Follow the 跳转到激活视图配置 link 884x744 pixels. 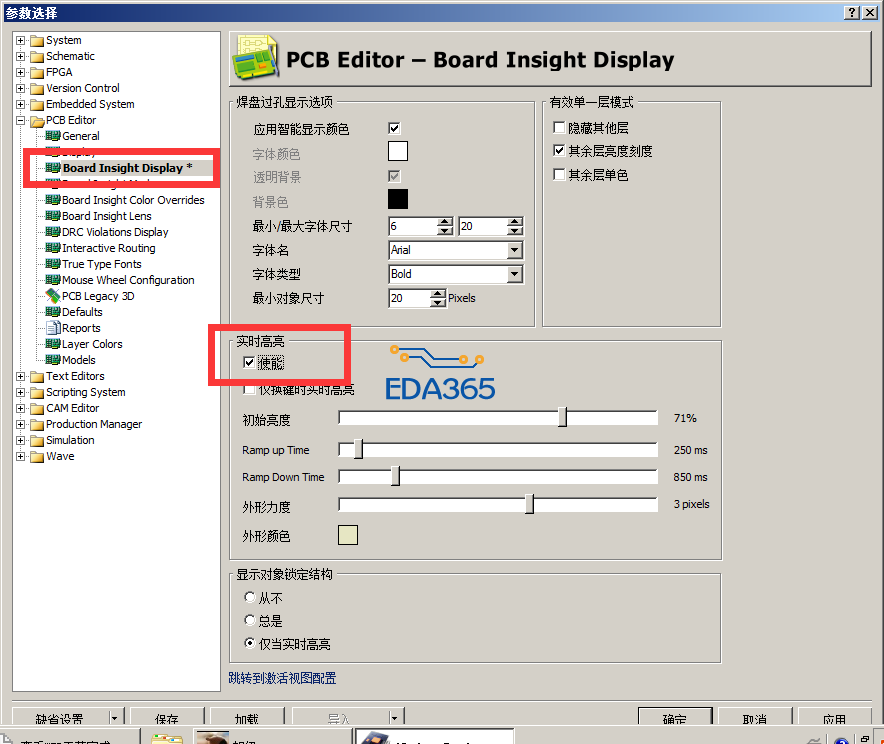click(282, 678)
